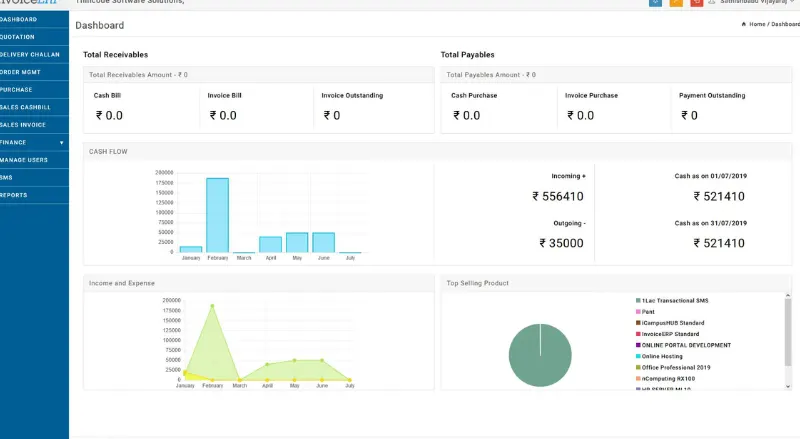Click the Invoice Bill amount value

223,115
